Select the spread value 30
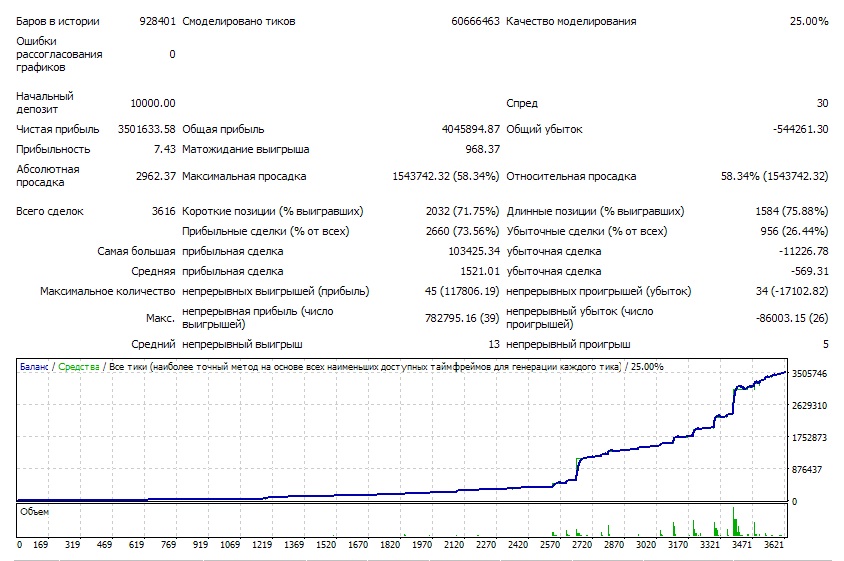The height and width of the screenshot is (561, 844). [822, 103]
